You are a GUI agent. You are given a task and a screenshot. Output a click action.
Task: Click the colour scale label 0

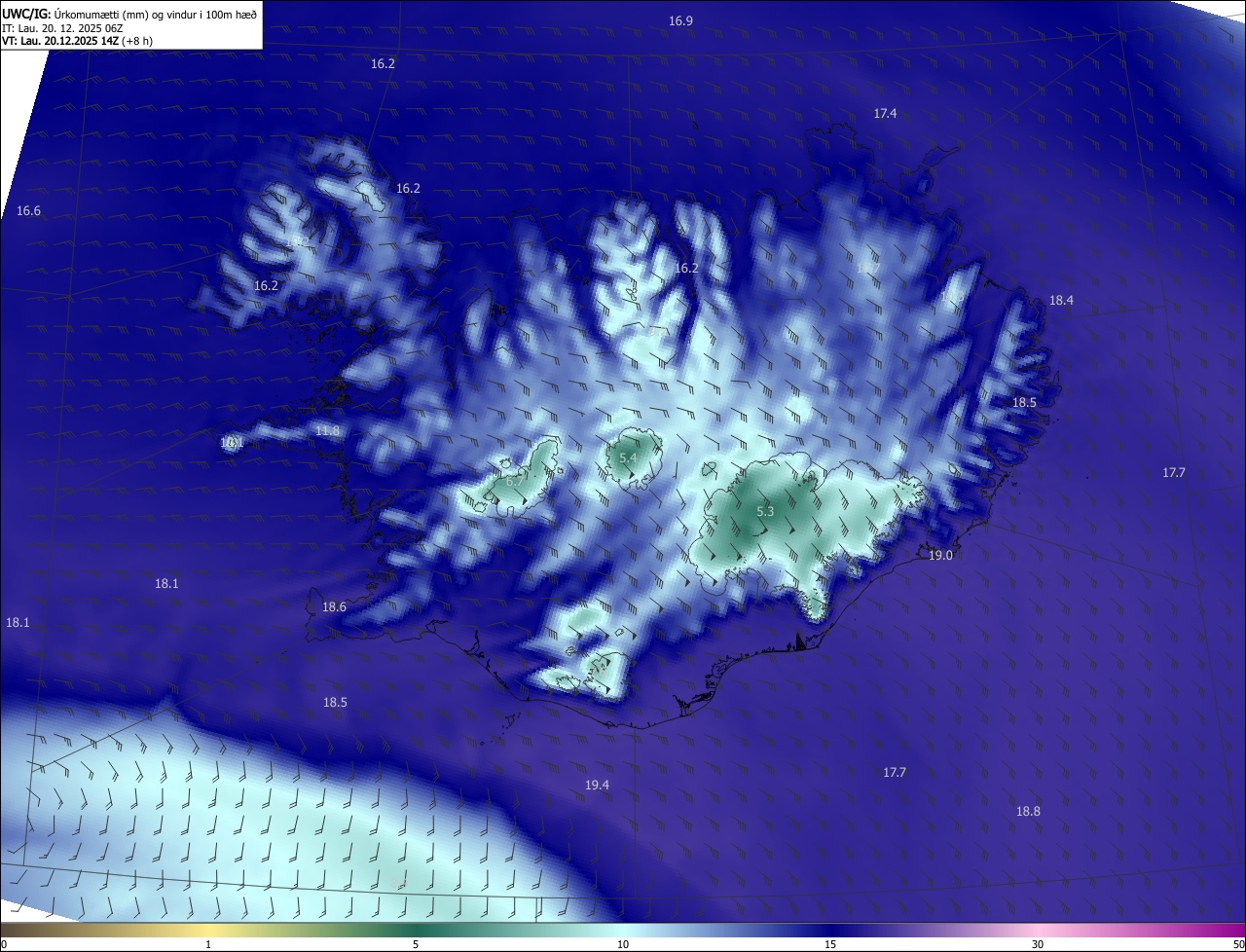[x=4, y=945]
